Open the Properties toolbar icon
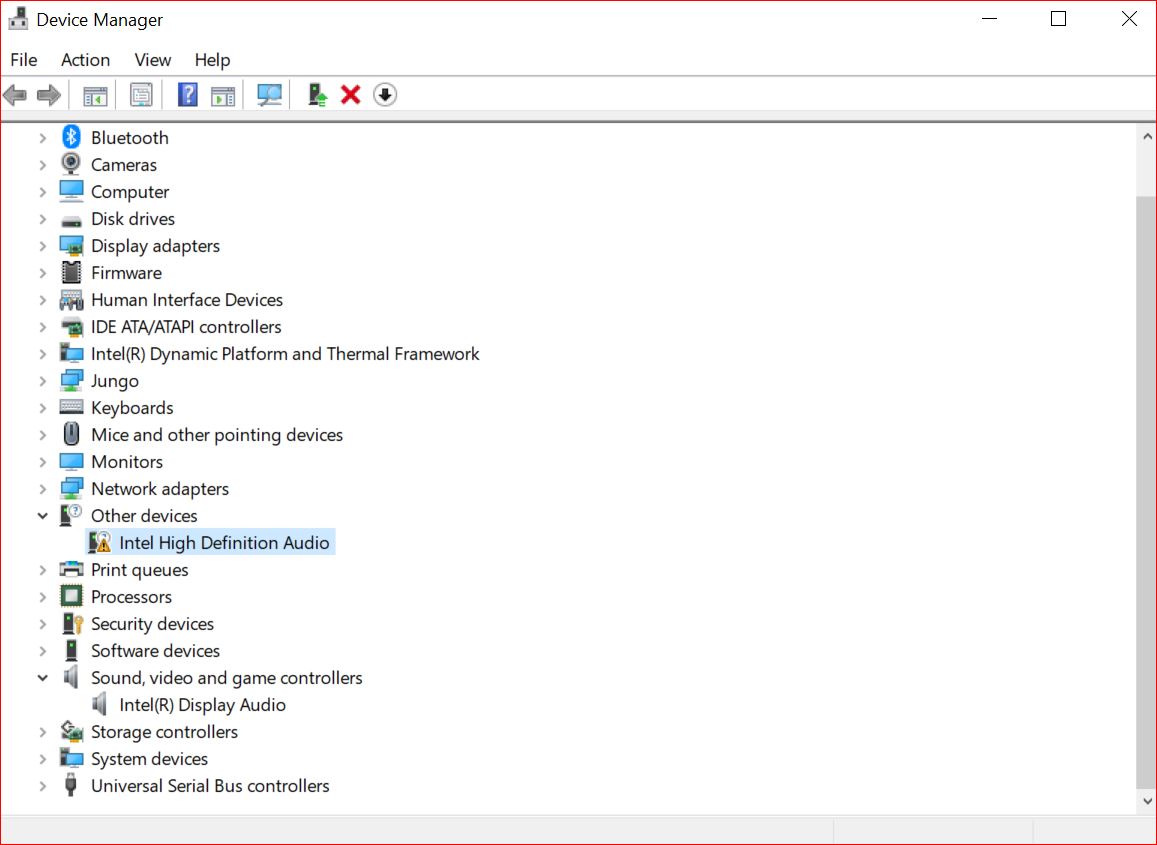 click(141, 94)
